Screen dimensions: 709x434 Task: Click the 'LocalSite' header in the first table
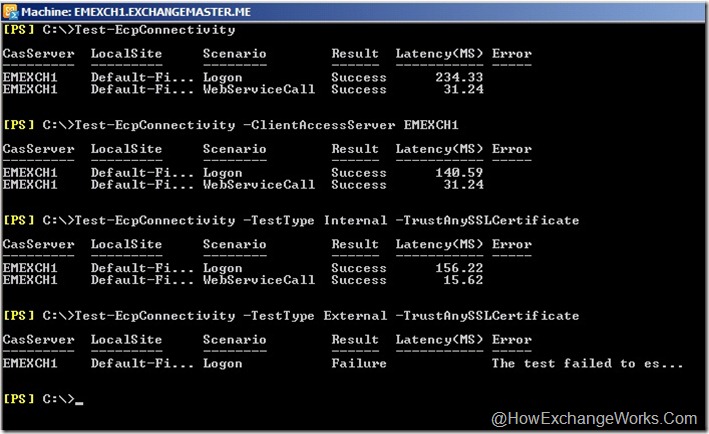point(126,53)
